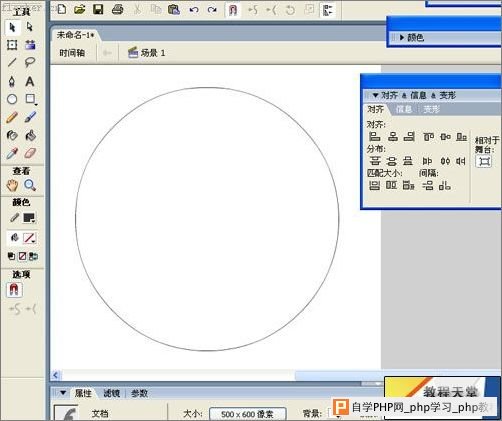Click Align vertical center in 对齐 panel
This screenshot has width=502, height=421.
click(445, 136)
